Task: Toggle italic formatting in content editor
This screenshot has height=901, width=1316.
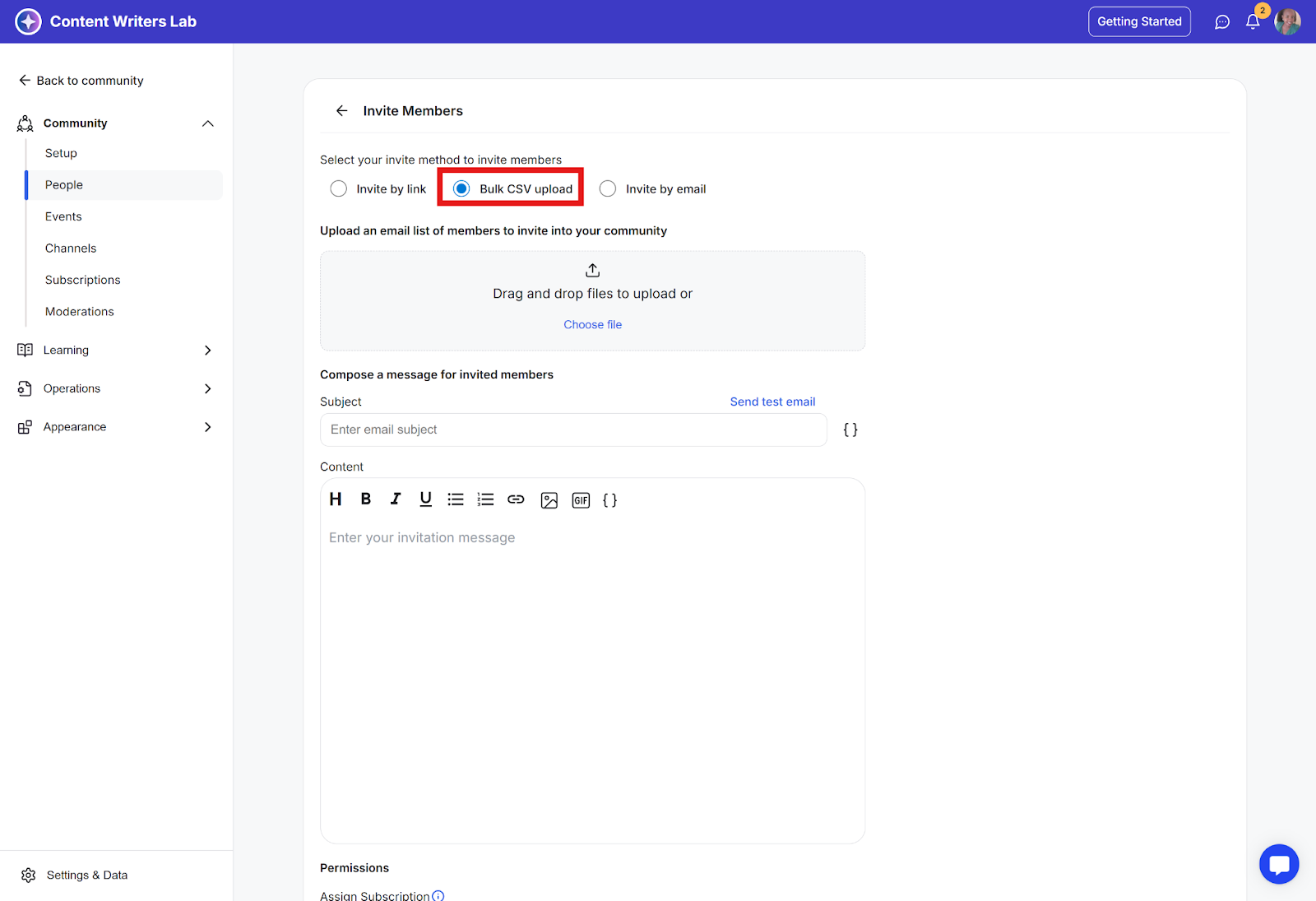Action: [396, 499]
